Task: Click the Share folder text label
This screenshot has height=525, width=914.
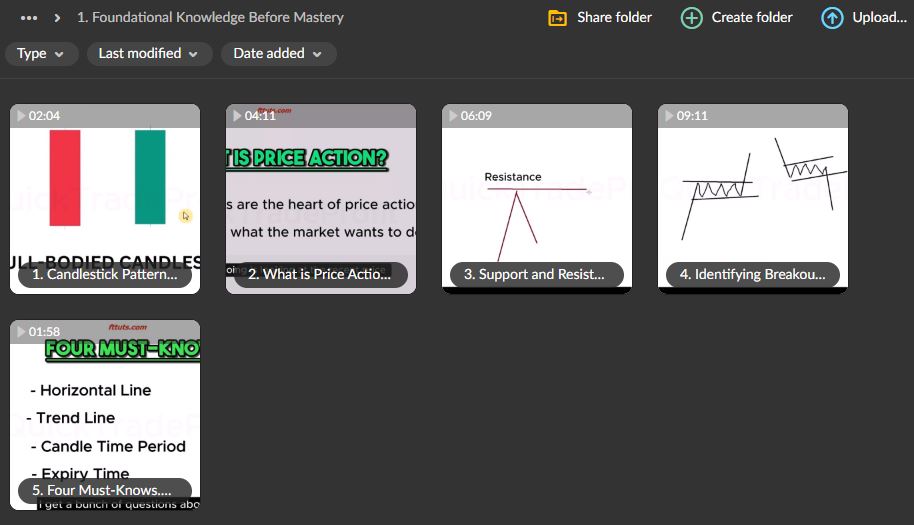Action: click(x=614, y=18)
